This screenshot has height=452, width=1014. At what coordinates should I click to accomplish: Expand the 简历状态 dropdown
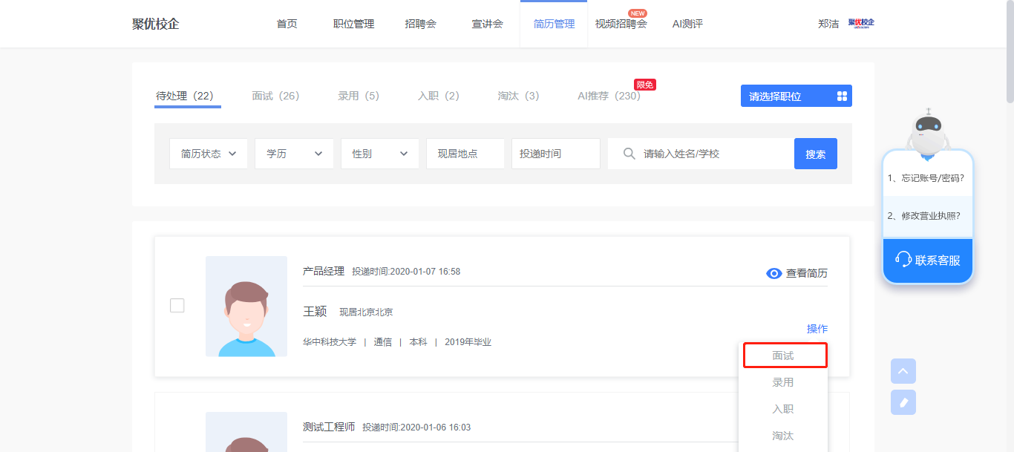tap(208, 154)
